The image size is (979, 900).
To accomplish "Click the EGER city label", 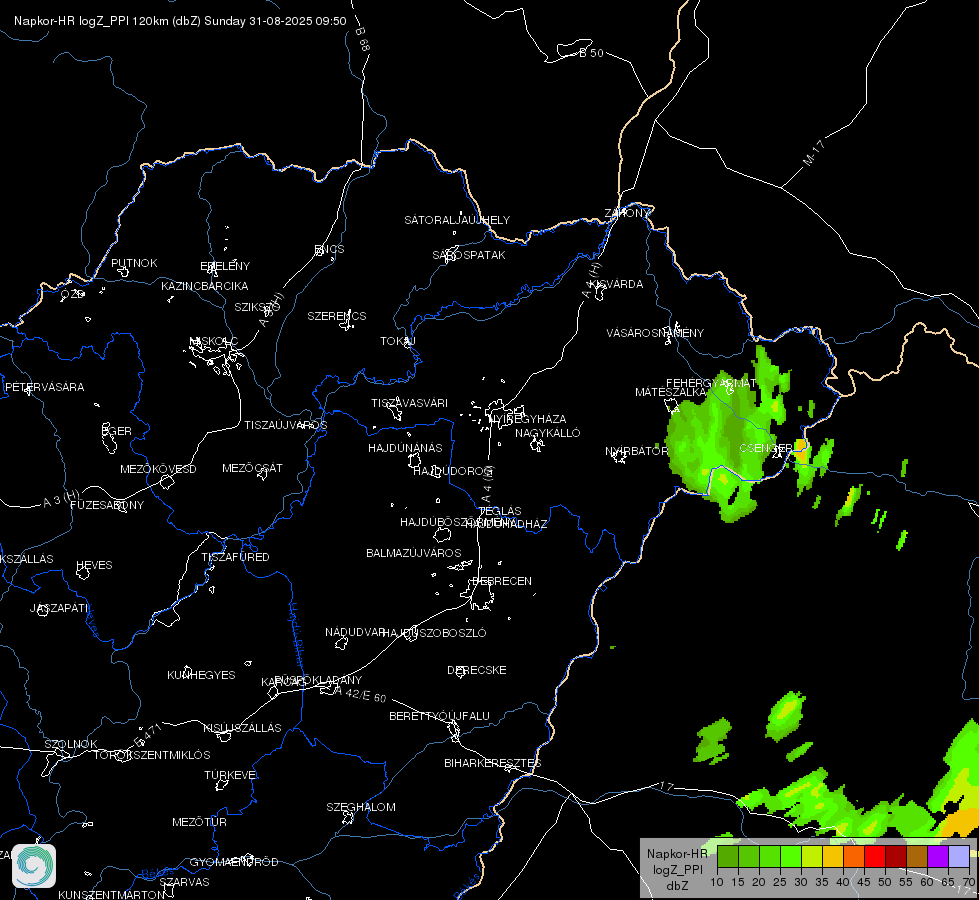I will point(117,431).
